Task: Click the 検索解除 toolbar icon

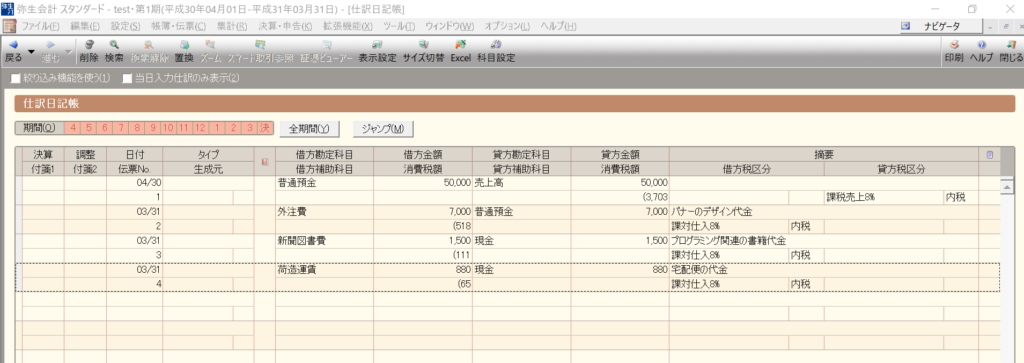Action: point(149,45)
